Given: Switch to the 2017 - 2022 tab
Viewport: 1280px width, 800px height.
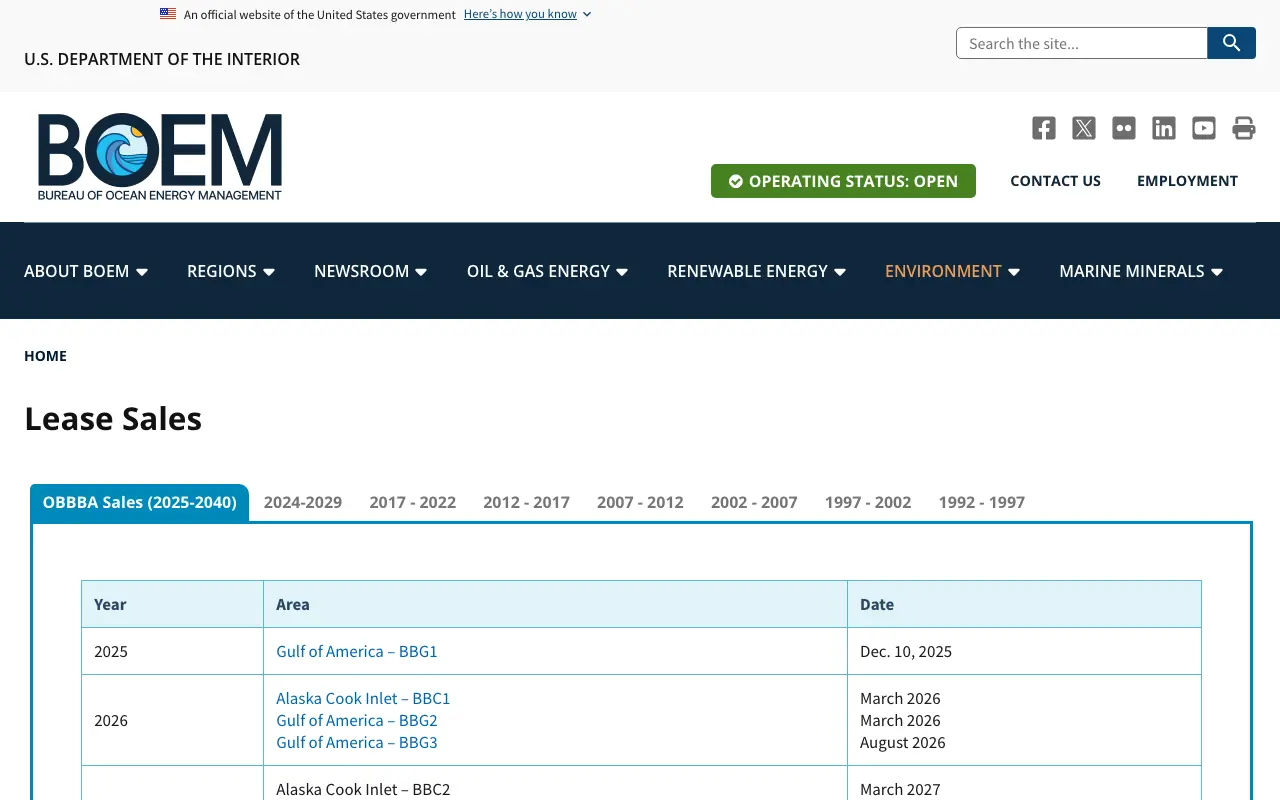Looking at the screenshot, I should (x=413, y=502).
